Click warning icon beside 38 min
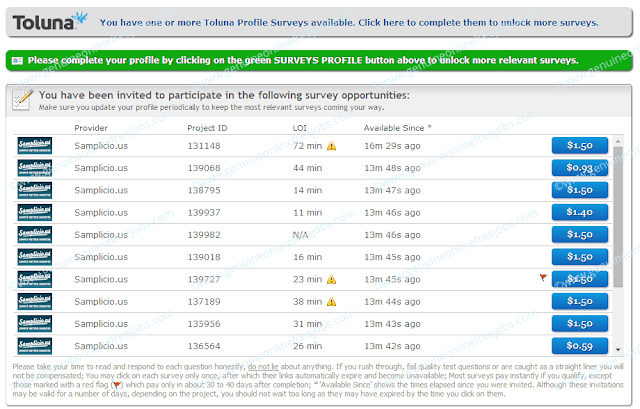The width and height of the screenshot is (640, 409). (x=331, y=302)
